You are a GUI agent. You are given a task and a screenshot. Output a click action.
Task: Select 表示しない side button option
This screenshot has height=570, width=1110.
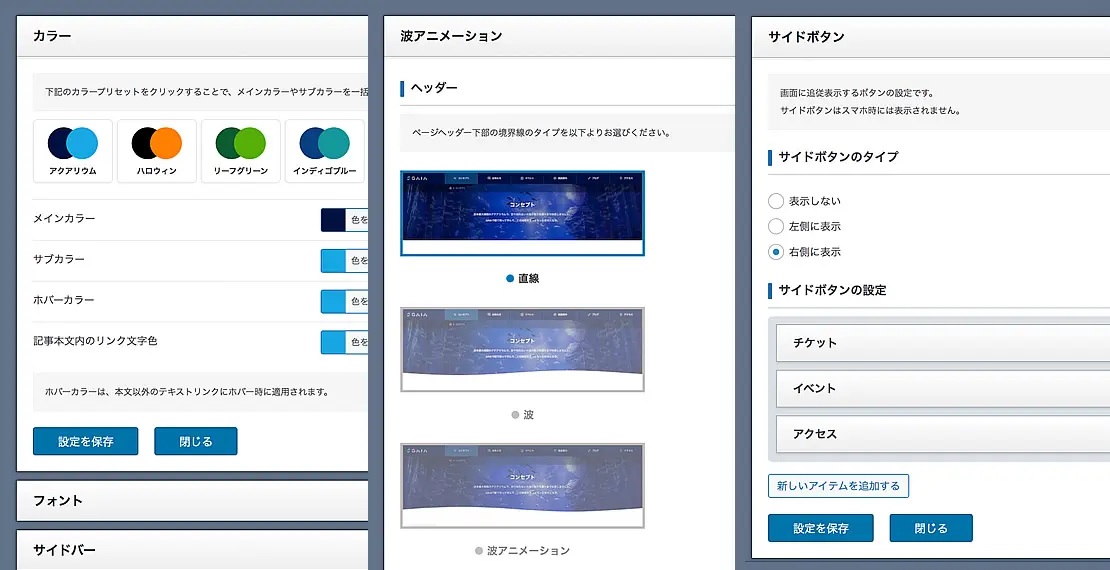click(776, 201)
